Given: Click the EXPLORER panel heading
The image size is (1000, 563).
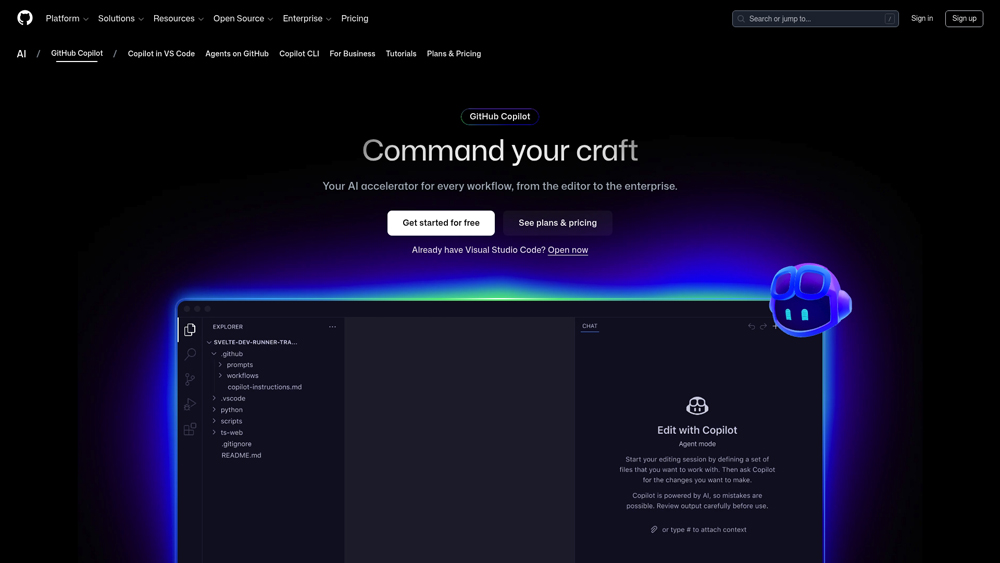Looking at the screenshot, I should (228, 326).
